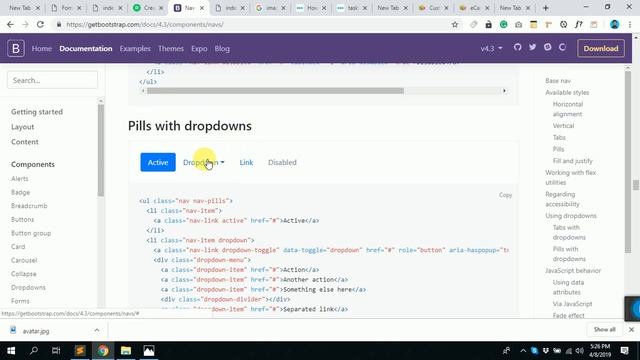Open Windows search from taskbar
640x360 pixels.
(34, 351)
